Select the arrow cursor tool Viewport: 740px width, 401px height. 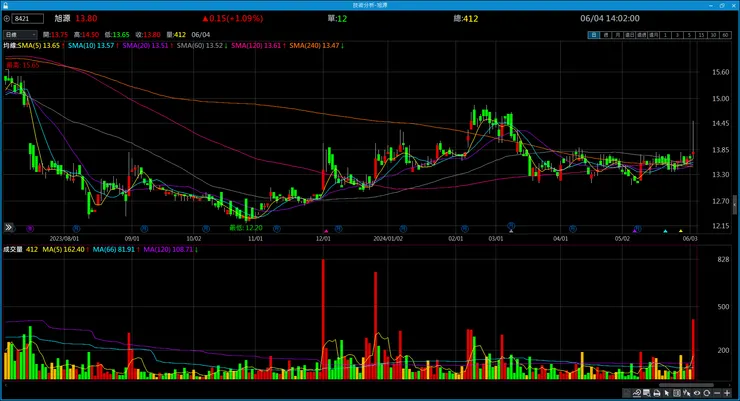(667, 393)
